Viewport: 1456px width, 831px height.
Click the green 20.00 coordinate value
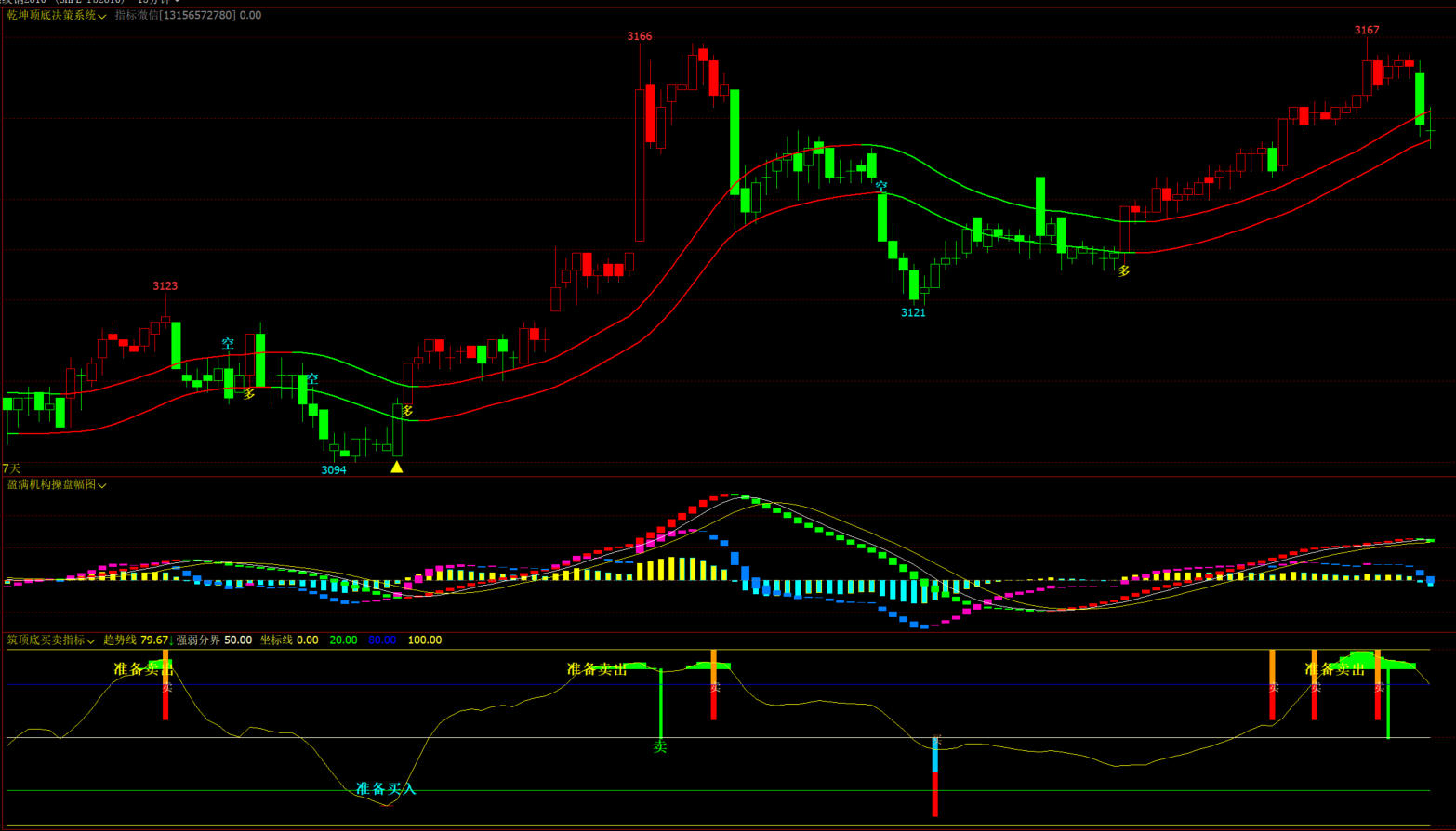(x=343, y=640)
